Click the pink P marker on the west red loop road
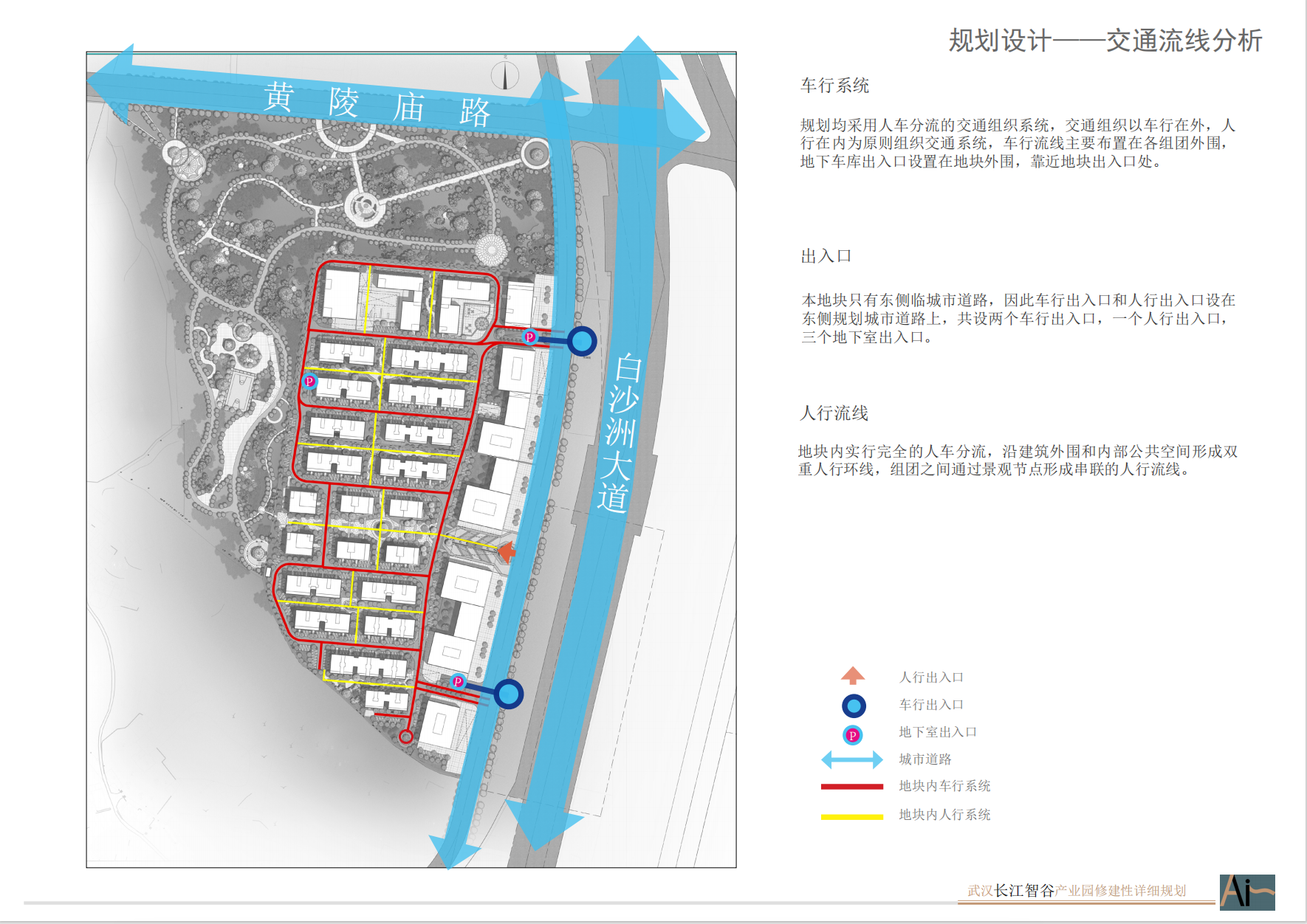The height and width of the screenshot is (924, 1307). [x=309, y=382]
